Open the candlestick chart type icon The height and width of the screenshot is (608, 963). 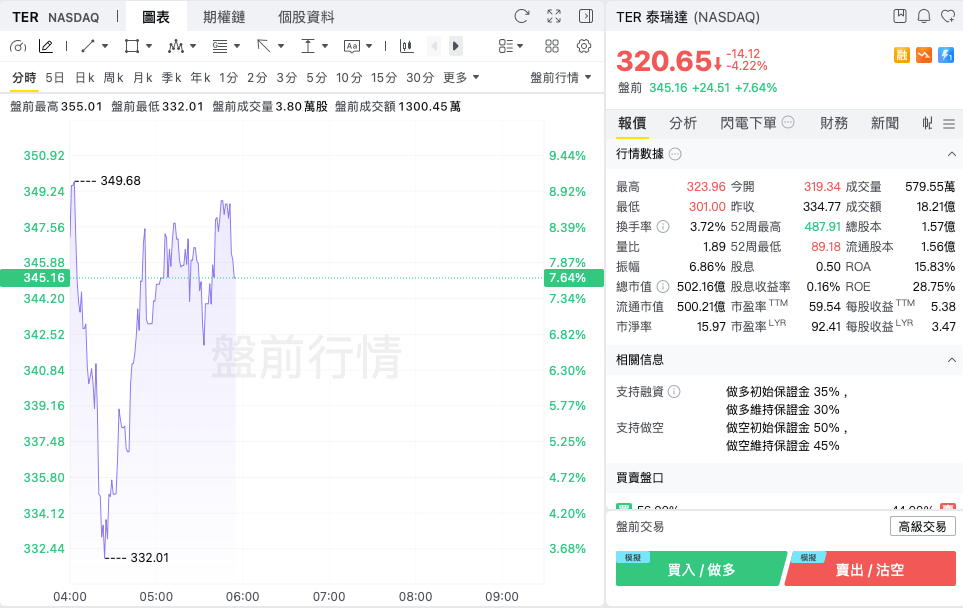click(407, 46)
